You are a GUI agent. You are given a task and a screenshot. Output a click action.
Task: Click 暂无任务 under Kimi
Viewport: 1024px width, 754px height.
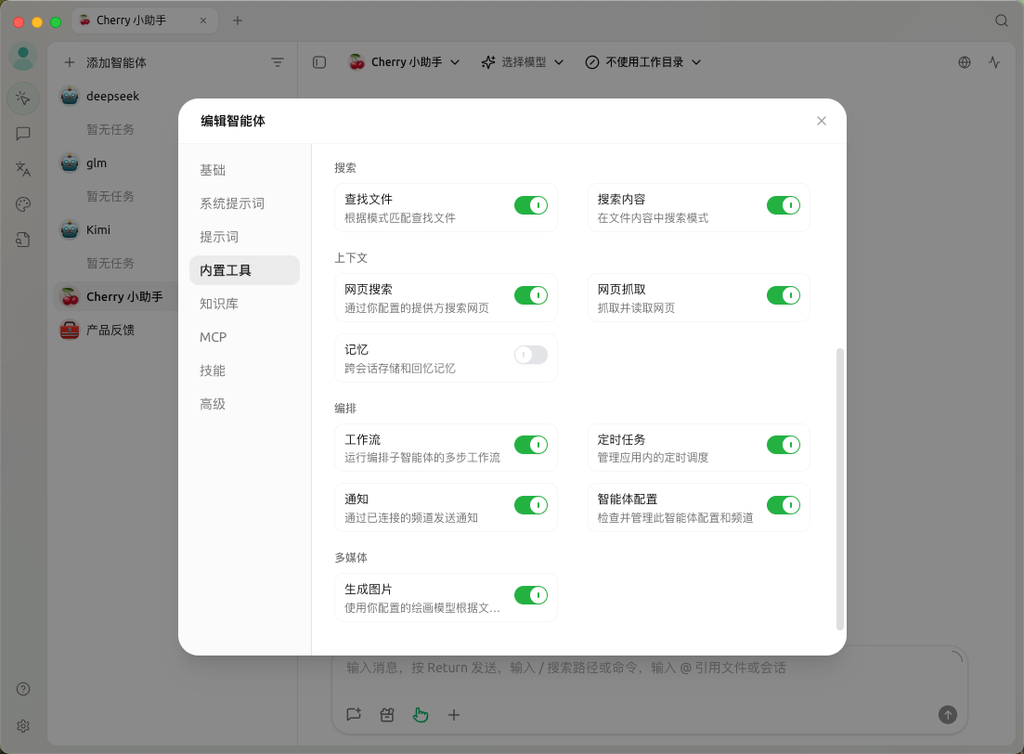click(x=110, y=263)
